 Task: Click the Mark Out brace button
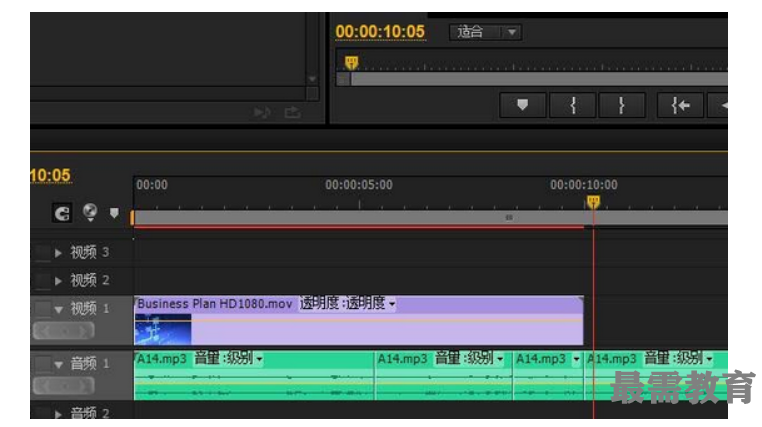(622, 105)
